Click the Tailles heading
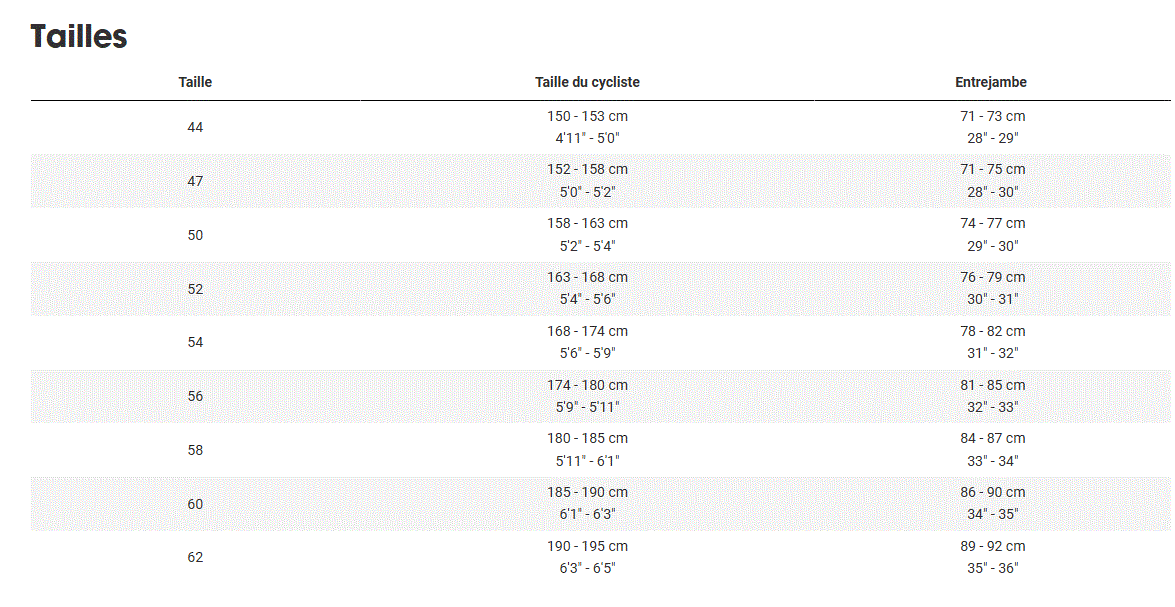This screenshot has width=1175, height=607. pos(79,37)
